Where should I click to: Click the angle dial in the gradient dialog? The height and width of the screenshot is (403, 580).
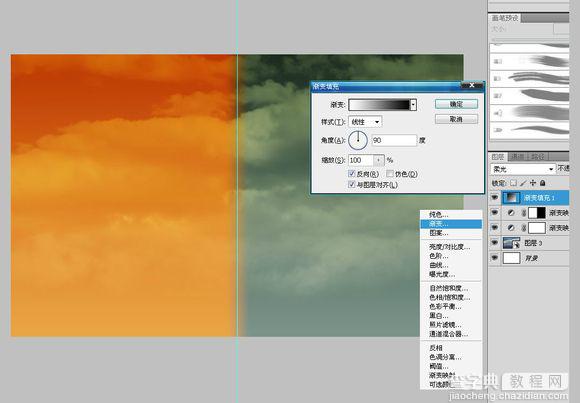tap(358, 140)
